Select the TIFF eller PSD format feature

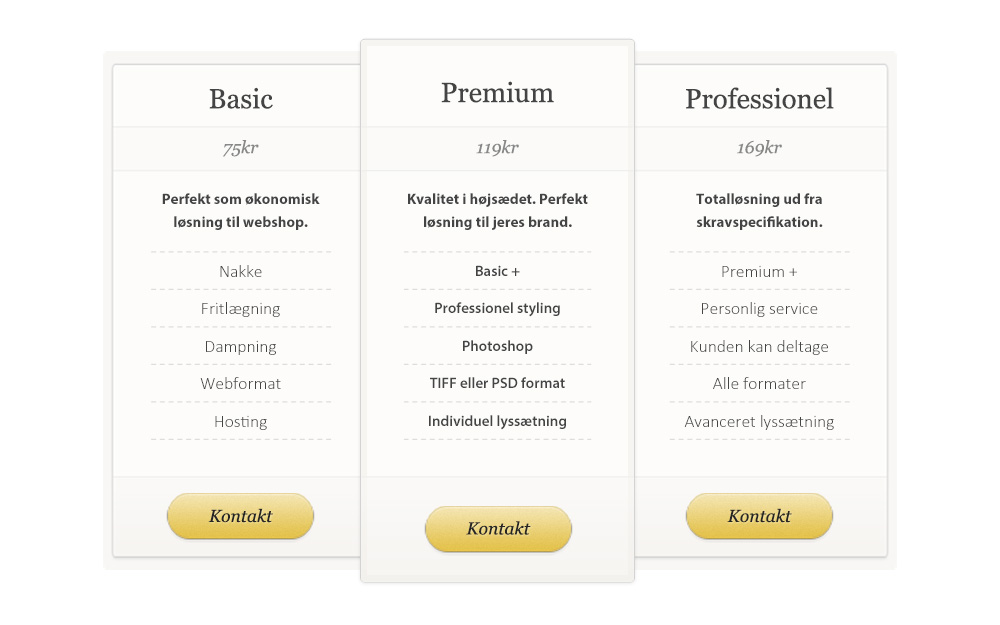tap(497, 383)
